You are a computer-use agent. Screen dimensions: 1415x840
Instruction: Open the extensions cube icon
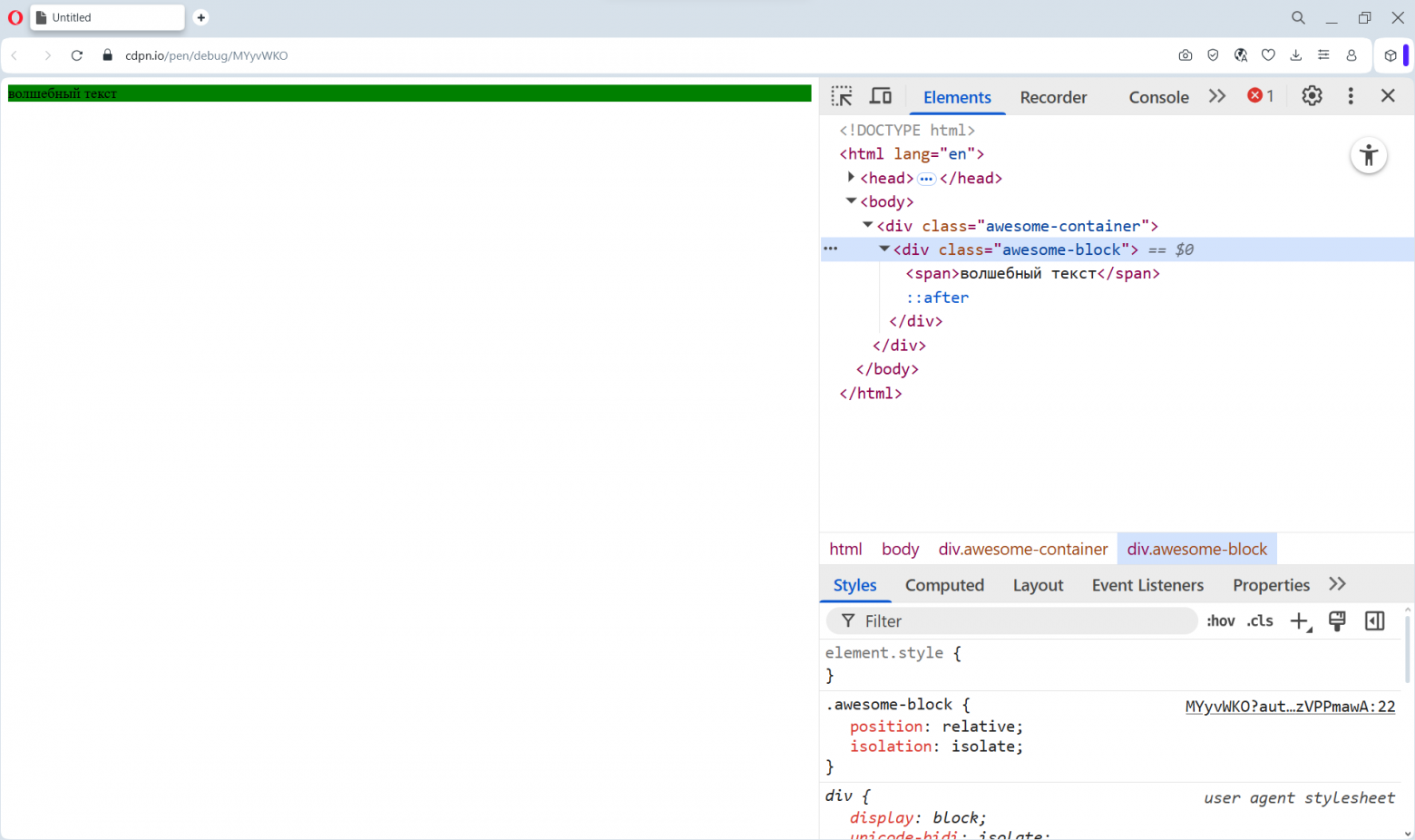coord(1391,55)
